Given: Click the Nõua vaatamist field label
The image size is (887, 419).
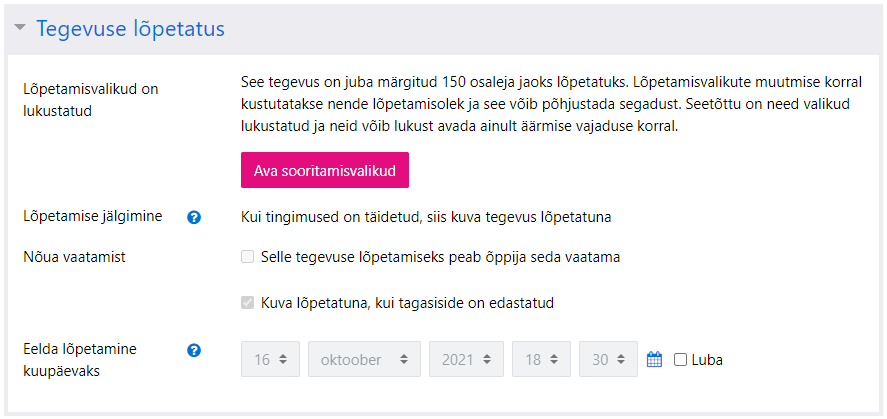Looking at the screenshot, I should click(74, 257).
